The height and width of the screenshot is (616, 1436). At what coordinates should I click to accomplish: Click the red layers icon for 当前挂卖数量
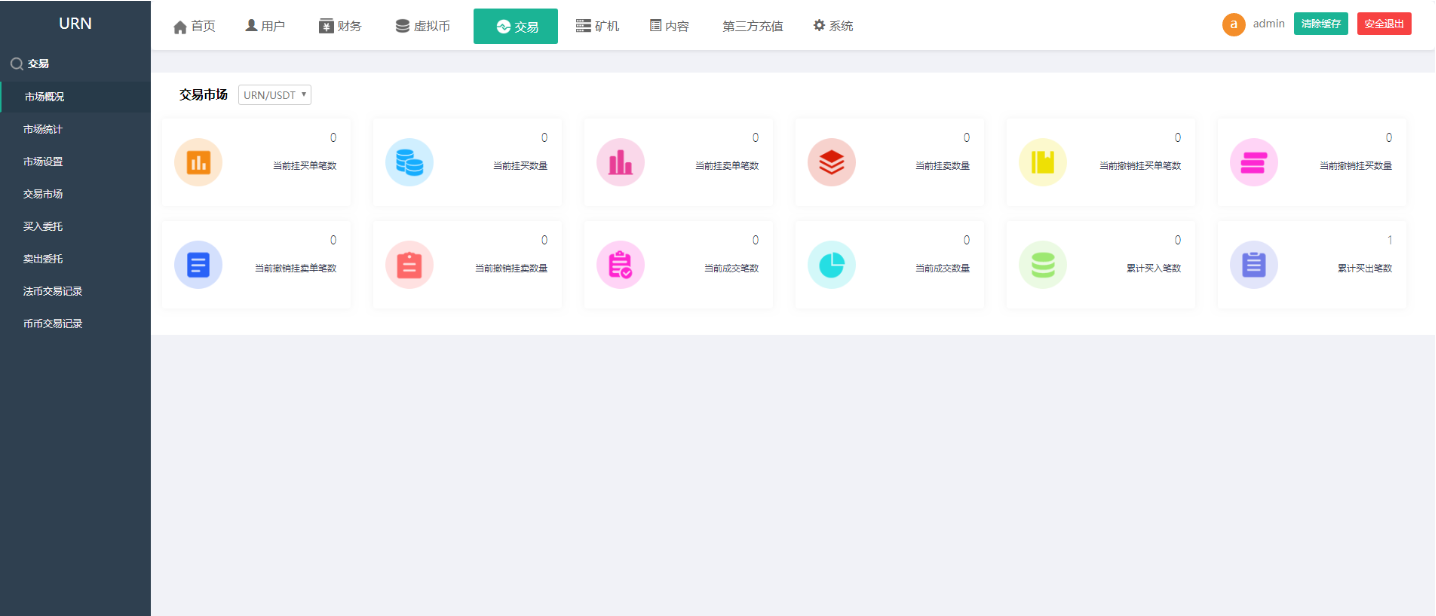point(831,162)
